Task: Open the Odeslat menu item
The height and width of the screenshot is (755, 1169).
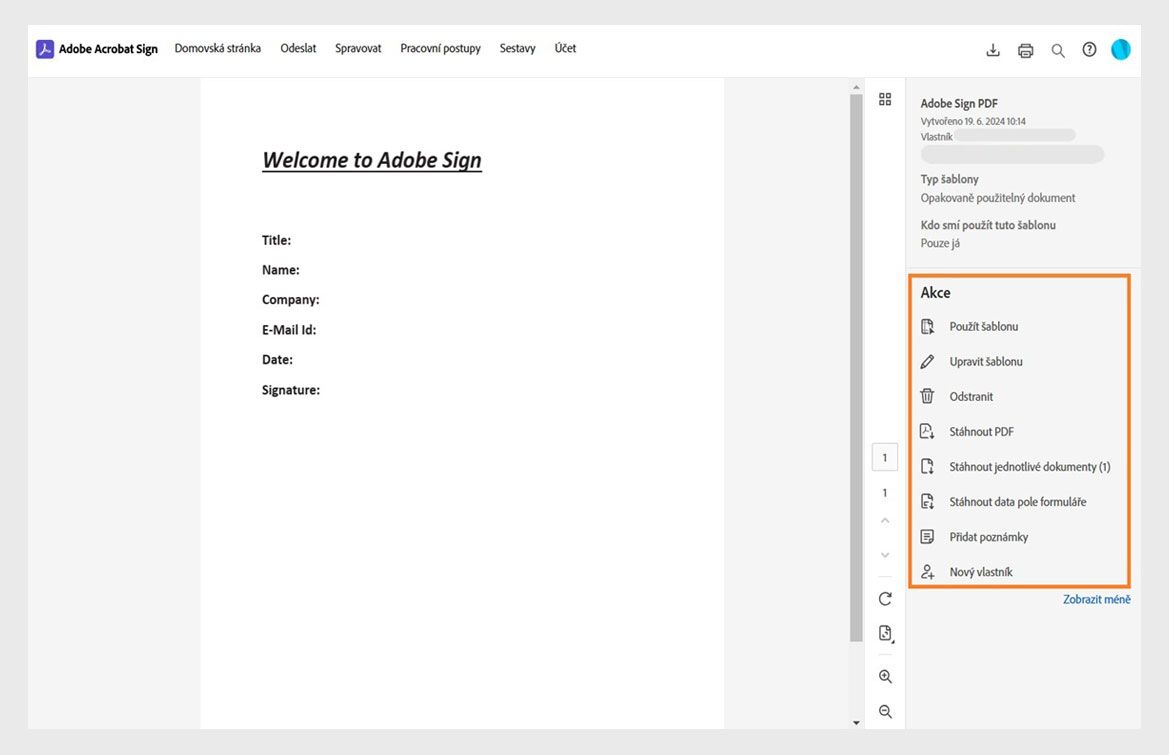Action: [x=298, y=48]
